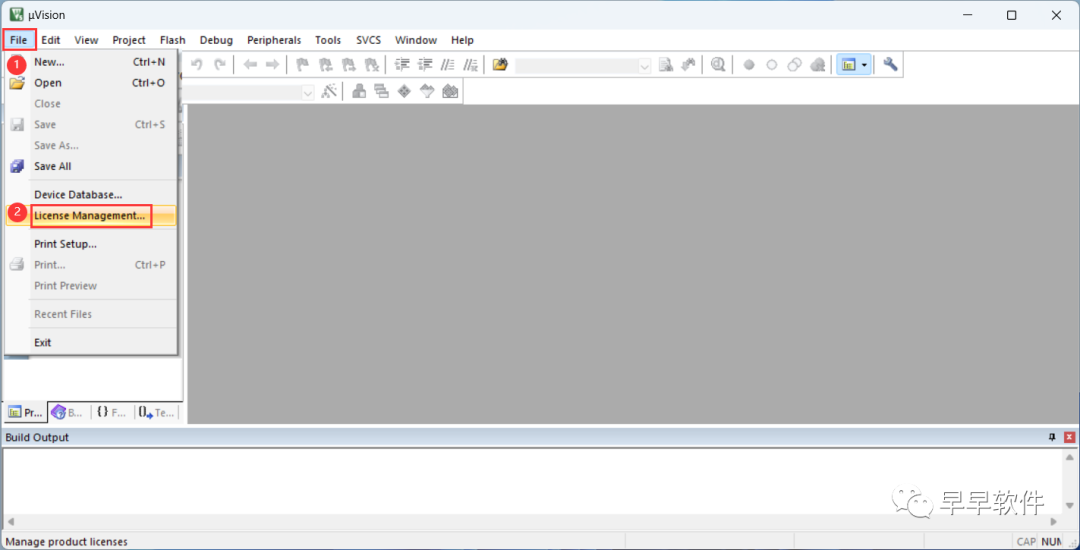Click the Indent selection icon
This screenshot has width=1080, height=550.
(x=402, y=65)
